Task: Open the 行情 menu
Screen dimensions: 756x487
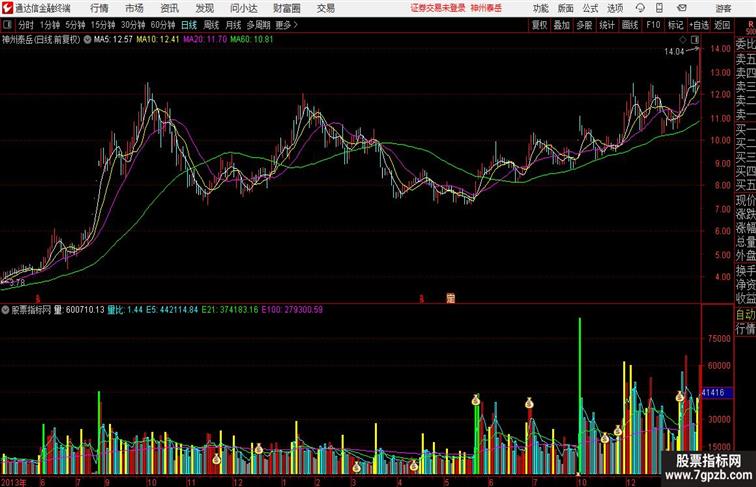Action: pyautogui.click(x=99, y=8)
